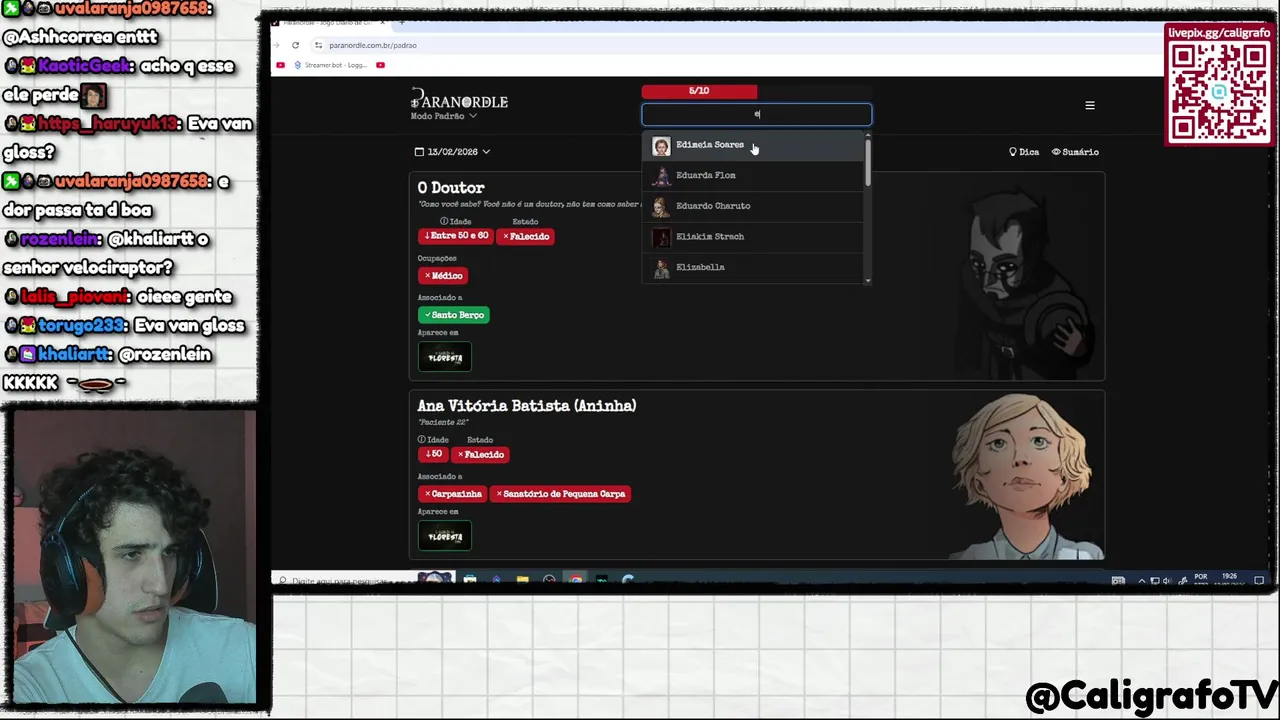1280x720 pixels.
Task: Click Eduardo Charuto avatar in suggestions
Action: coord(661,207)
